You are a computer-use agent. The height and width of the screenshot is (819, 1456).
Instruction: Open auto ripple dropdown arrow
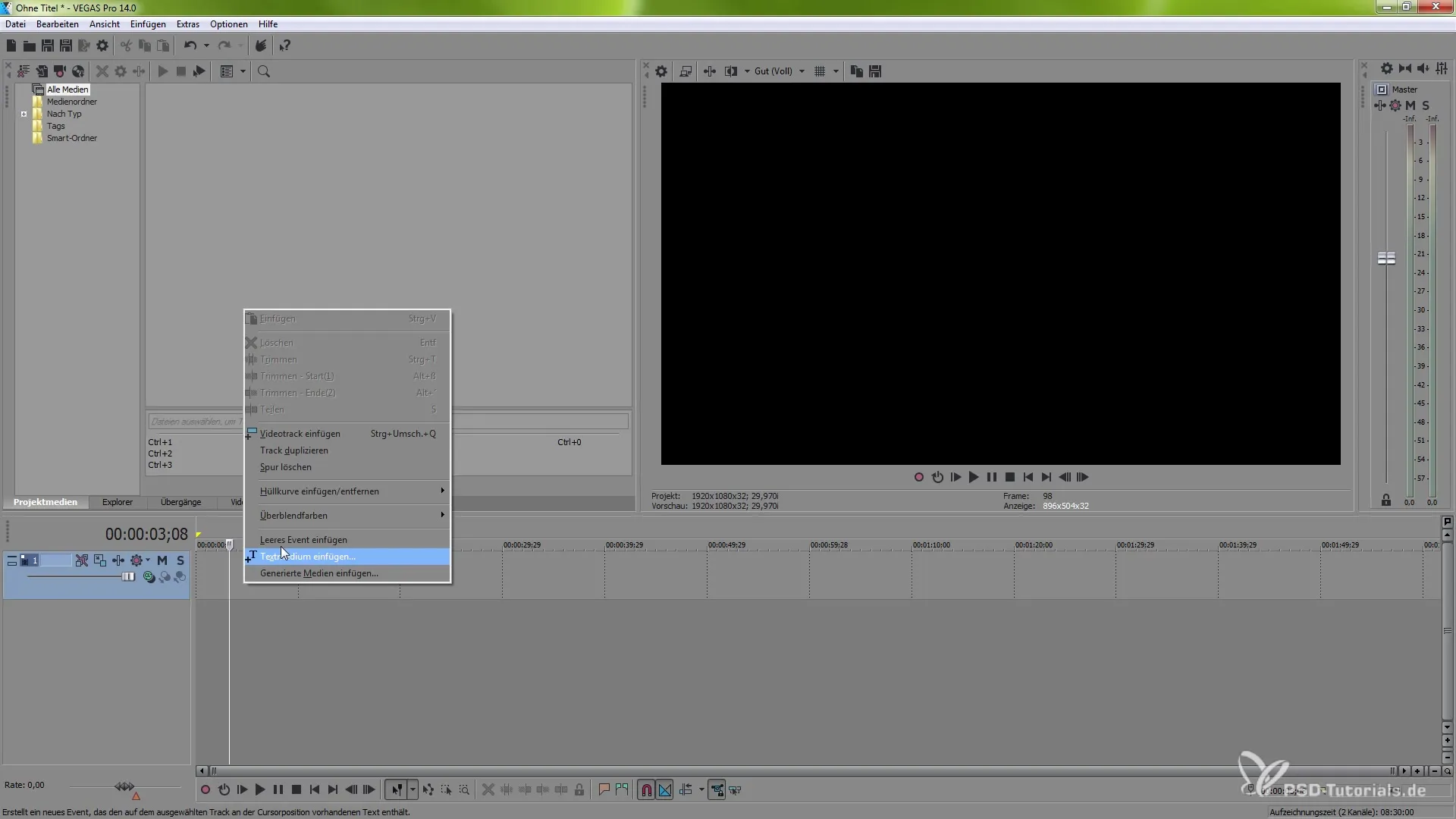(701, 790)
